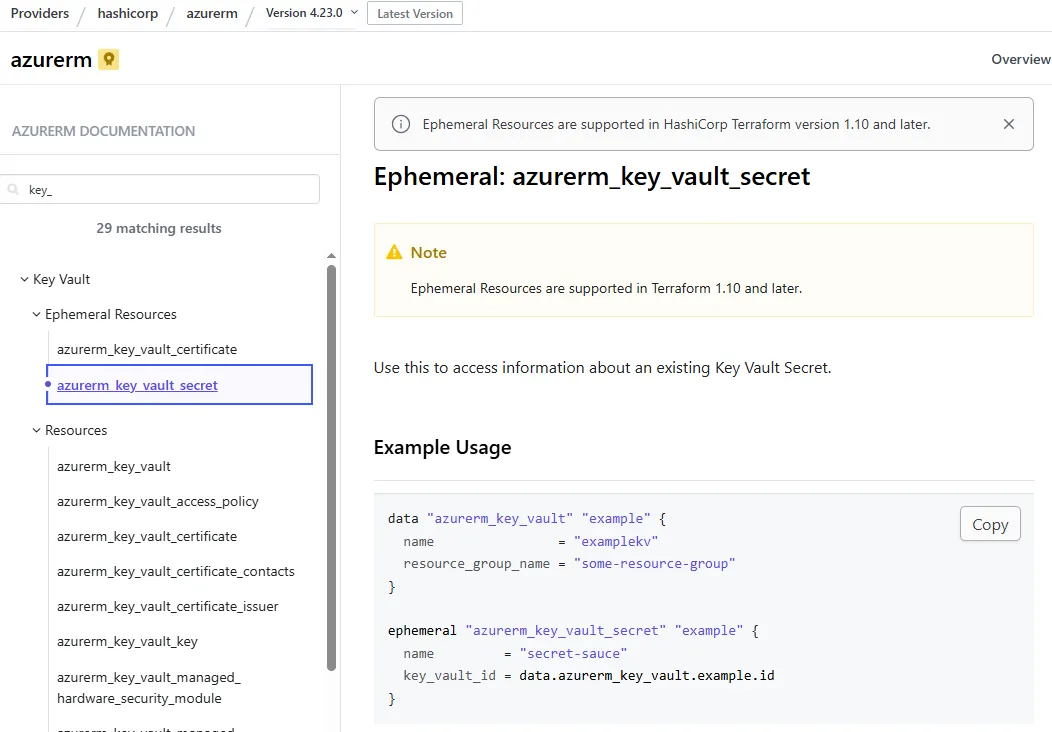Click the Latest Version button
Viewport: 1052px width, 732px height.
click(x=414, y=13)
